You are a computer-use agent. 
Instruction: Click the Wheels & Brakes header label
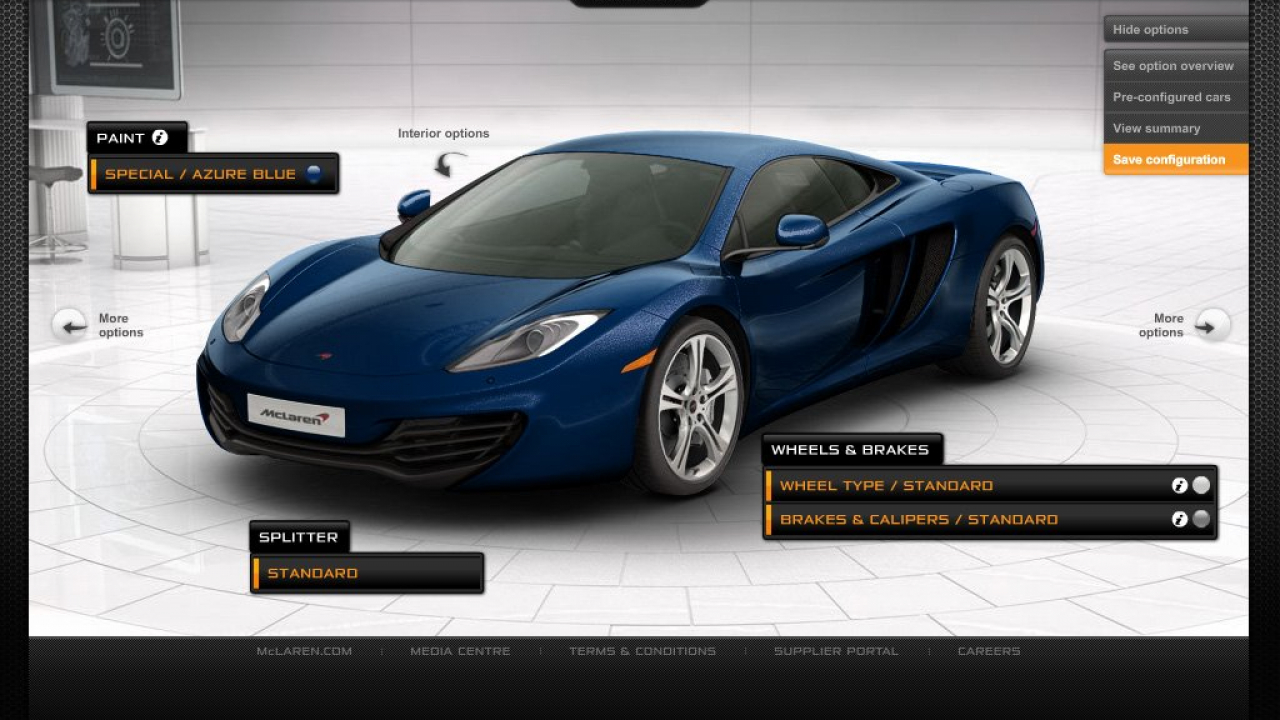[850, 450]
